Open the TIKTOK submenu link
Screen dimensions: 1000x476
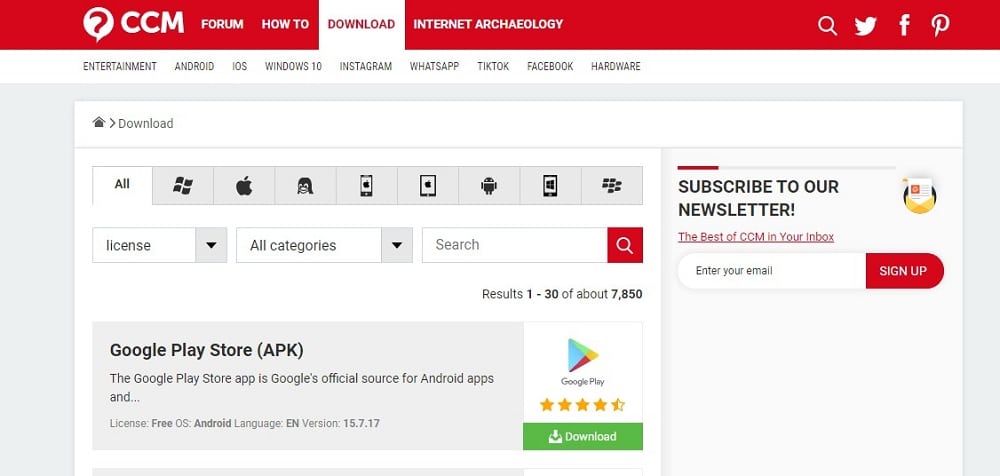tap(493, 66)
